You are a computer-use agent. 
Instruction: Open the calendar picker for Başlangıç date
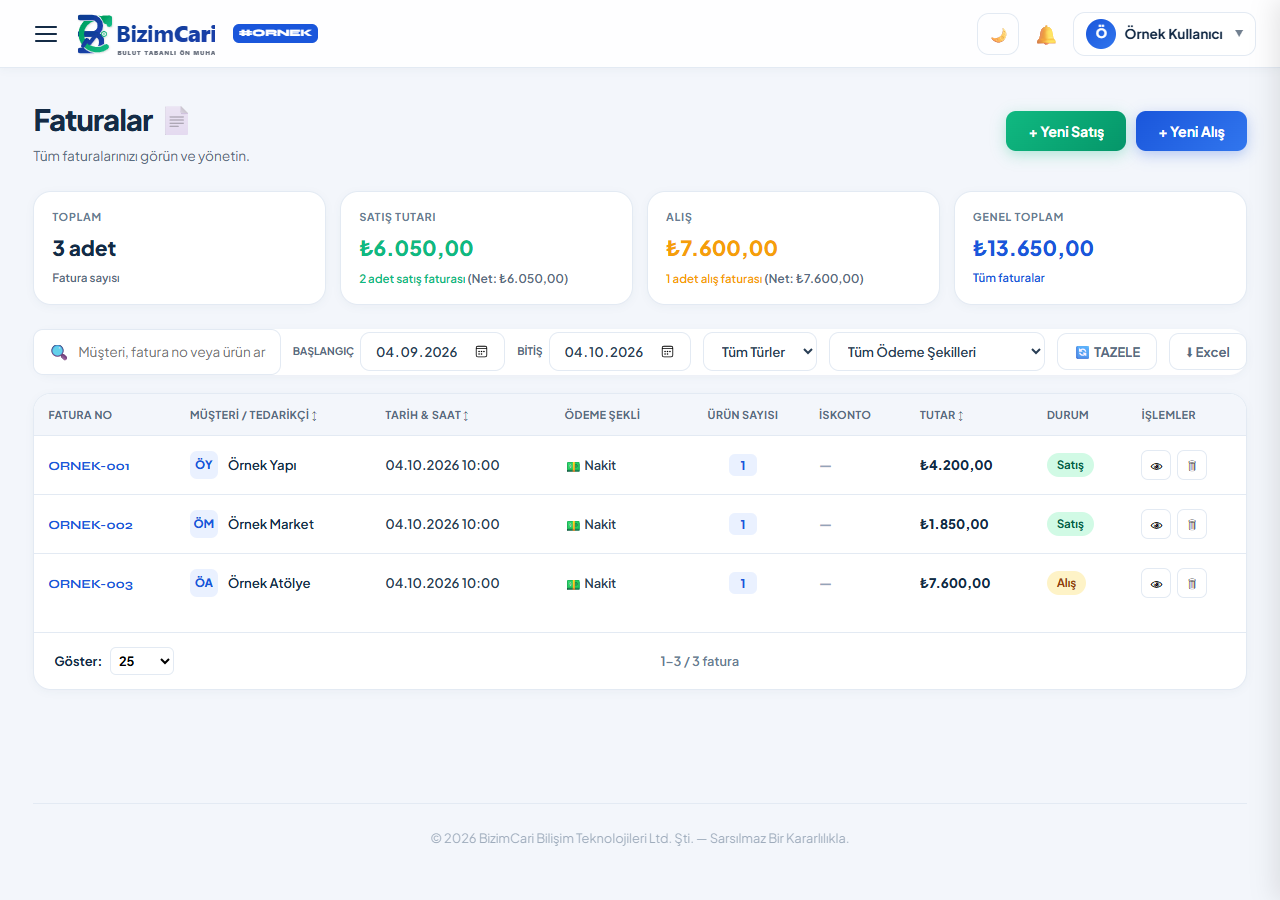481,352
